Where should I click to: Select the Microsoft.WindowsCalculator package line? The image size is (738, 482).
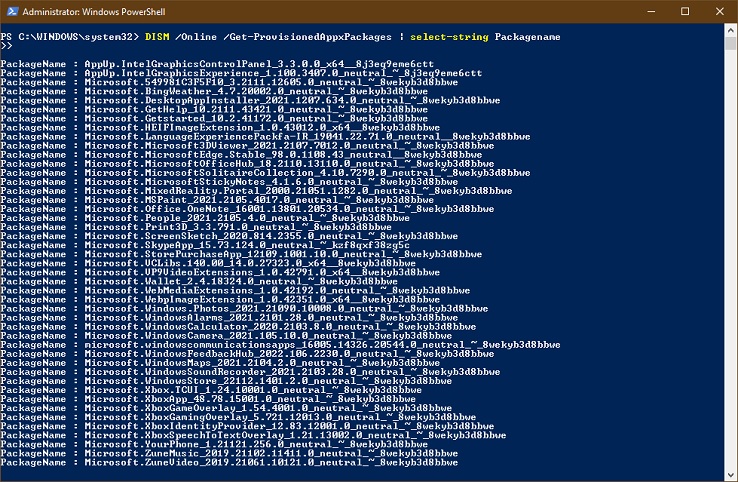238,327
